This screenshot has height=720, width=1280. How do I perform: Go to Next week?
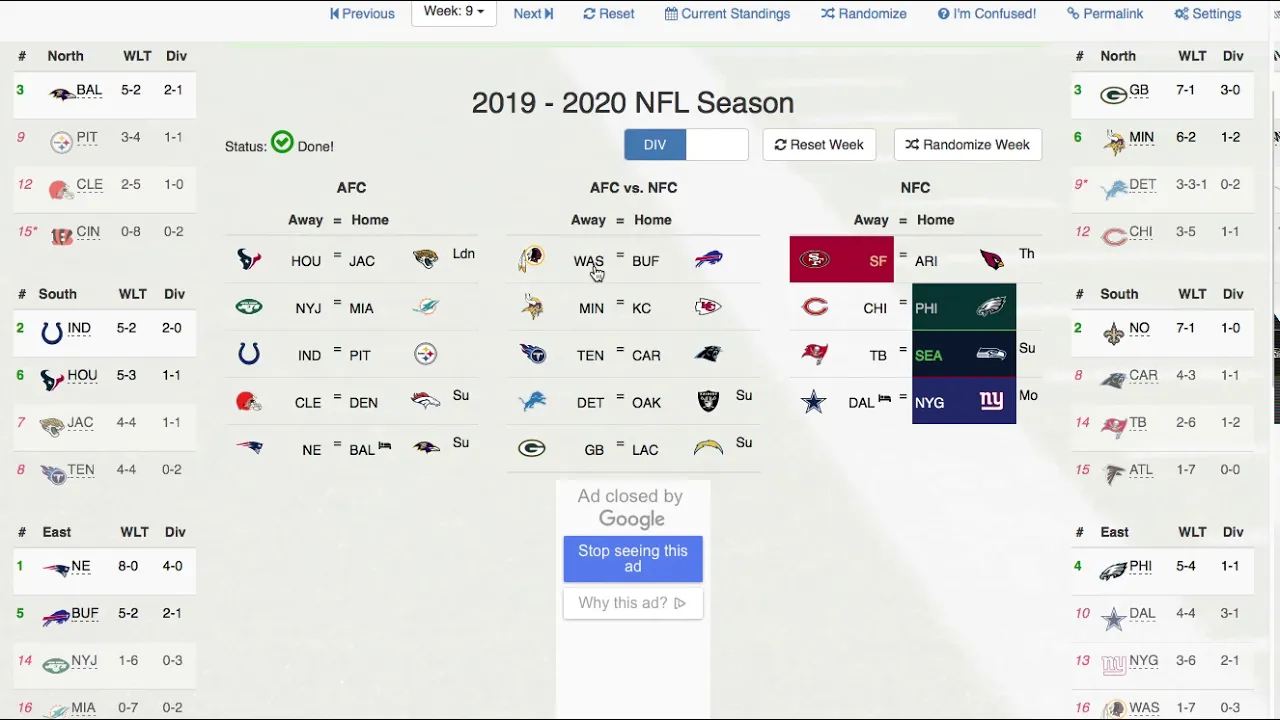[533, 14]
